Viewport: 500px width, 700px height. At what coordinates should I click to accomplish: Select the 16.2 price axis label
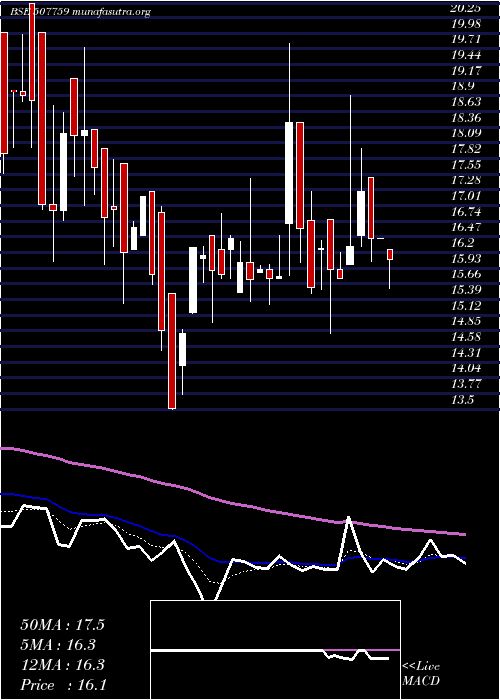click(462, 242)
